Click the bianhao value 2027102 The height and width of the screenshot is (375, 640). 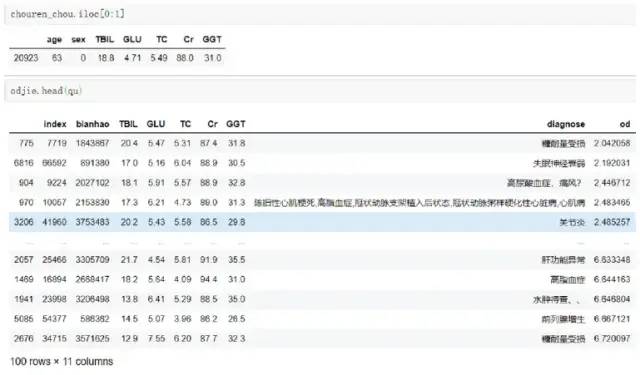92,183
